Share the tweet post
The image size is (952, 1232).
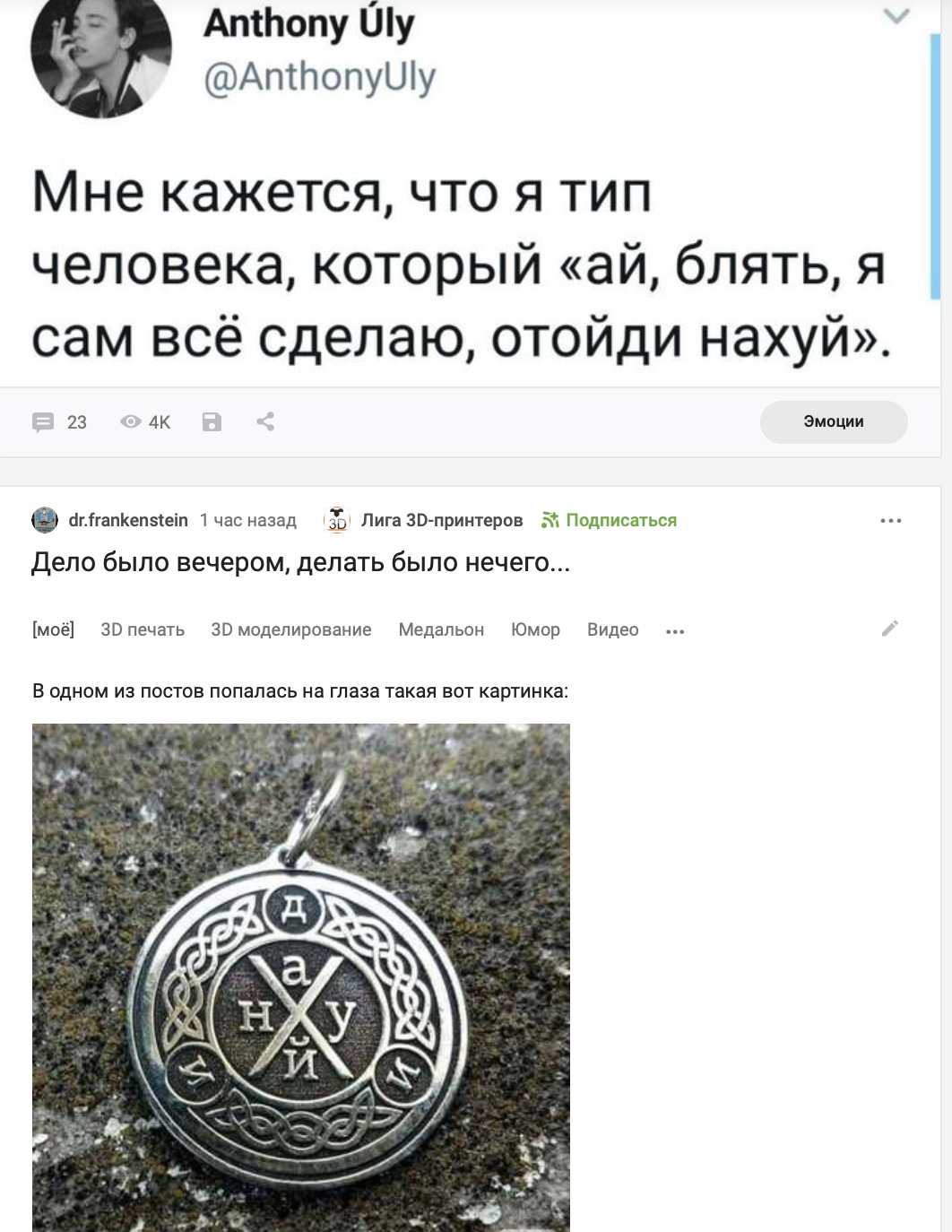coord(265,421)
